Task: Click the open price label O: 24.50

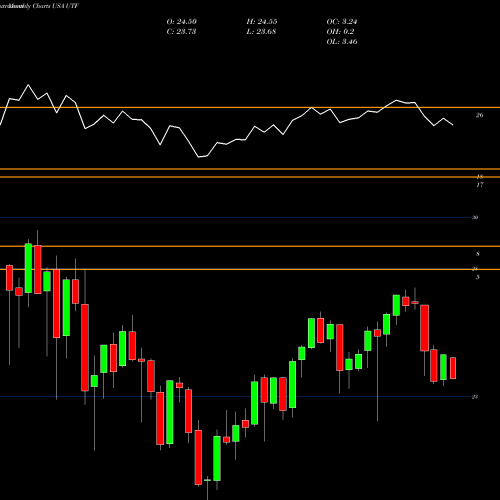Action: (x=182, y=22)
